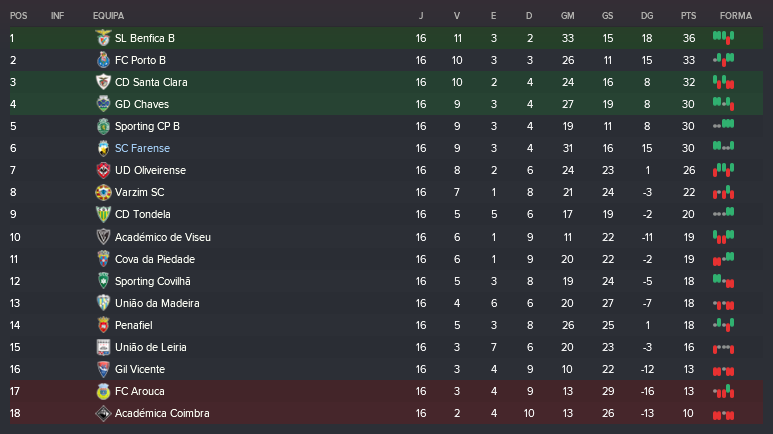Select the Académico de Viseu team name
The height and width of the screenshot is (434, 773).
[162, 237]
